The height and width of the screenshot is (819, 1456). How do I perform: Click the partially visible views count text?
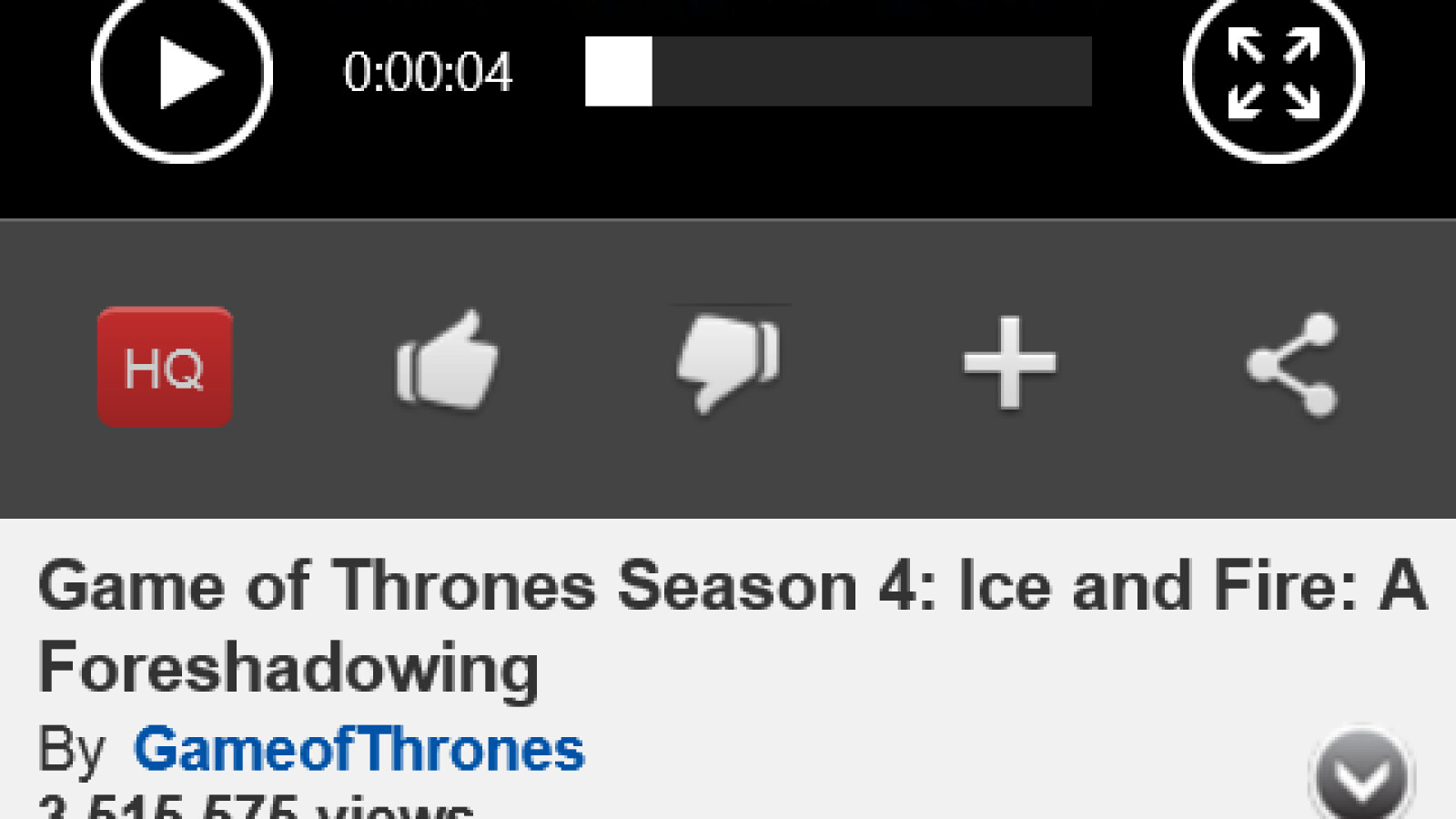pyautogui.click(x=256, y=806)
